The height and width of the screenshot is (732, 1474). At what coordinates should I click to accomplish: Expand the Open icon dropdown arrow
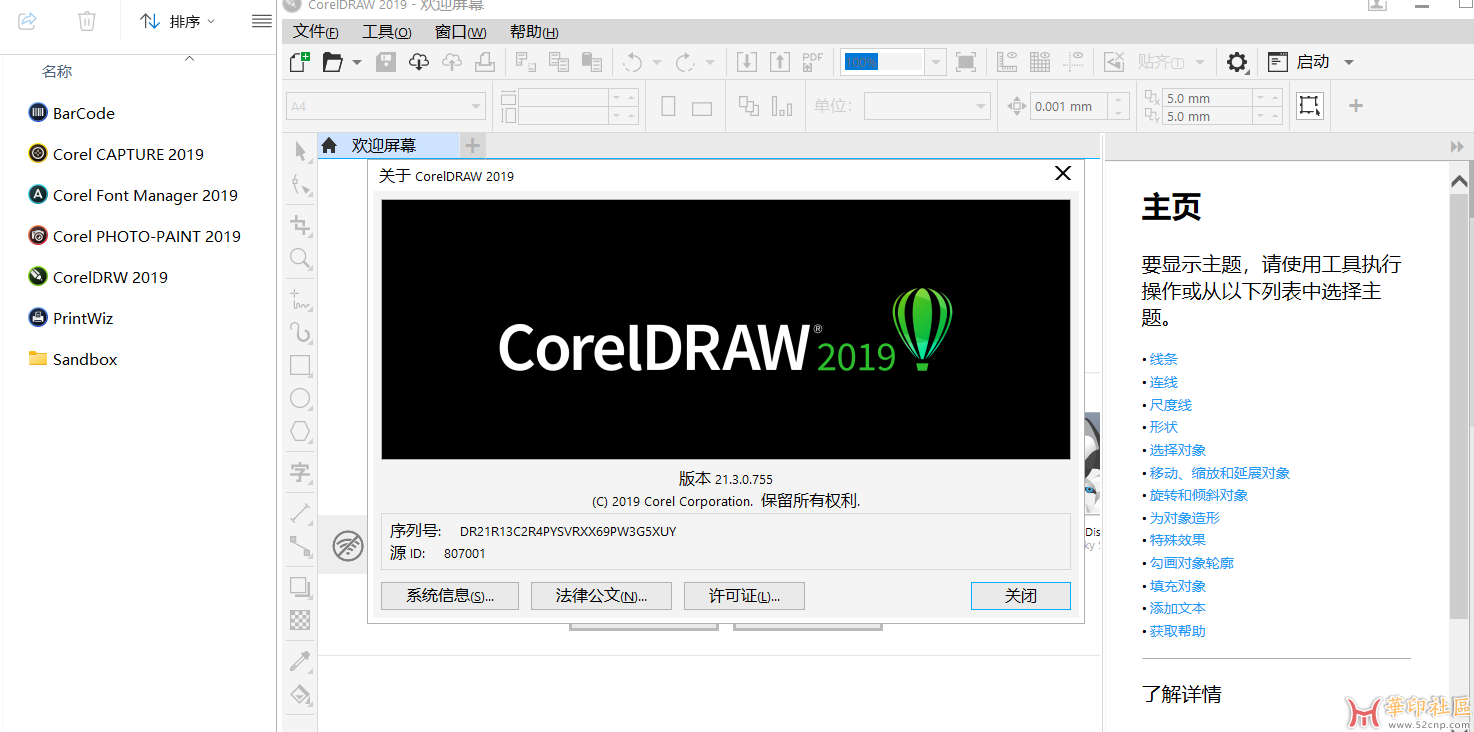[357, 62]
